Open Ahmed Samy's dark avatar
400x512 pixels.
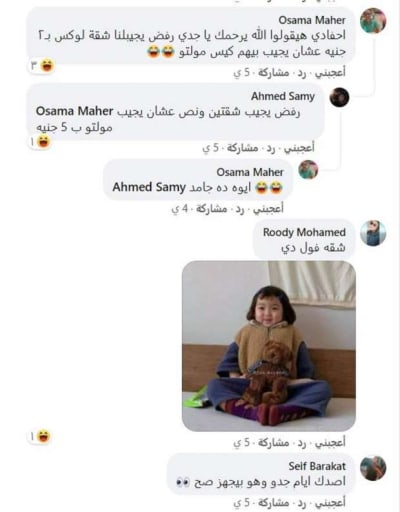coord(339,97)
